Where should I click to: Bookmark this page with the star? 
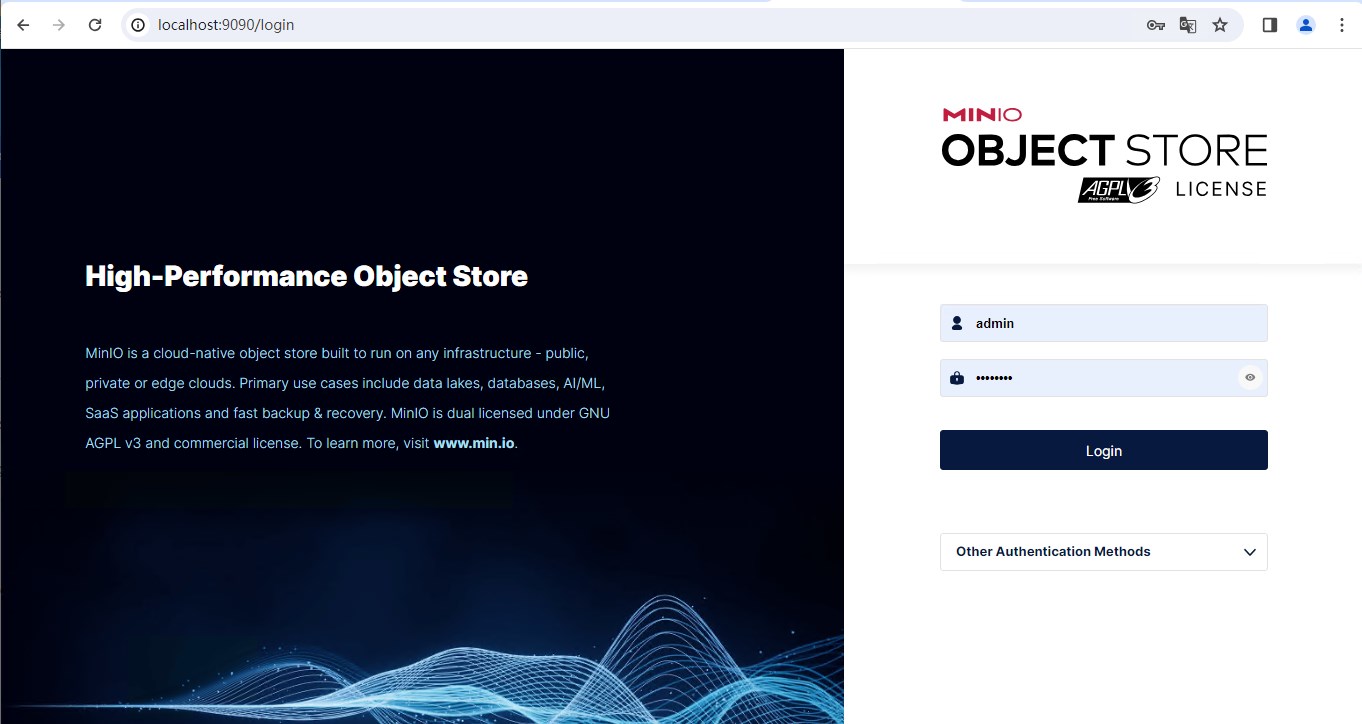pos(1220,25)
